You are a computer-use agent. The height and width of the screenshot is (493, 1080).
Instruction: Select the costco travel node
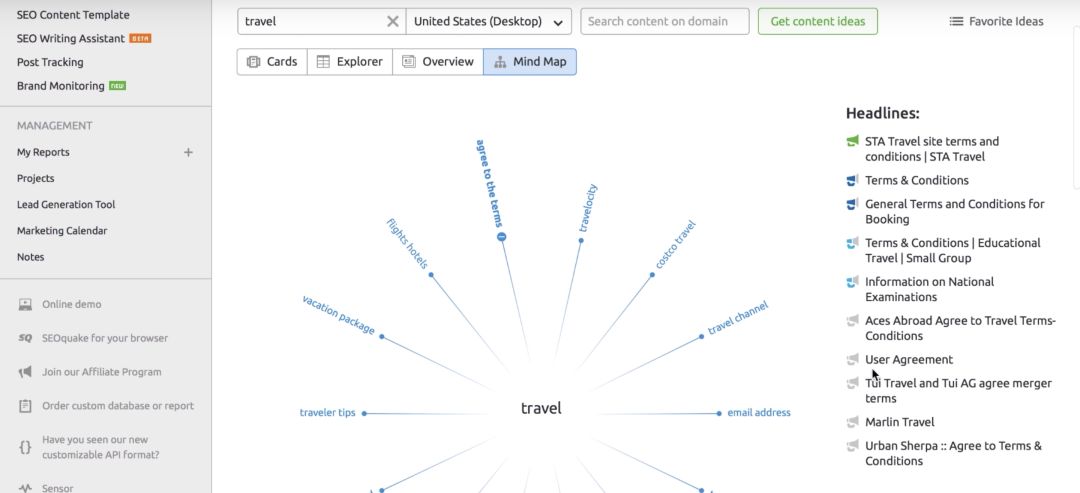(x=676, y=244)
